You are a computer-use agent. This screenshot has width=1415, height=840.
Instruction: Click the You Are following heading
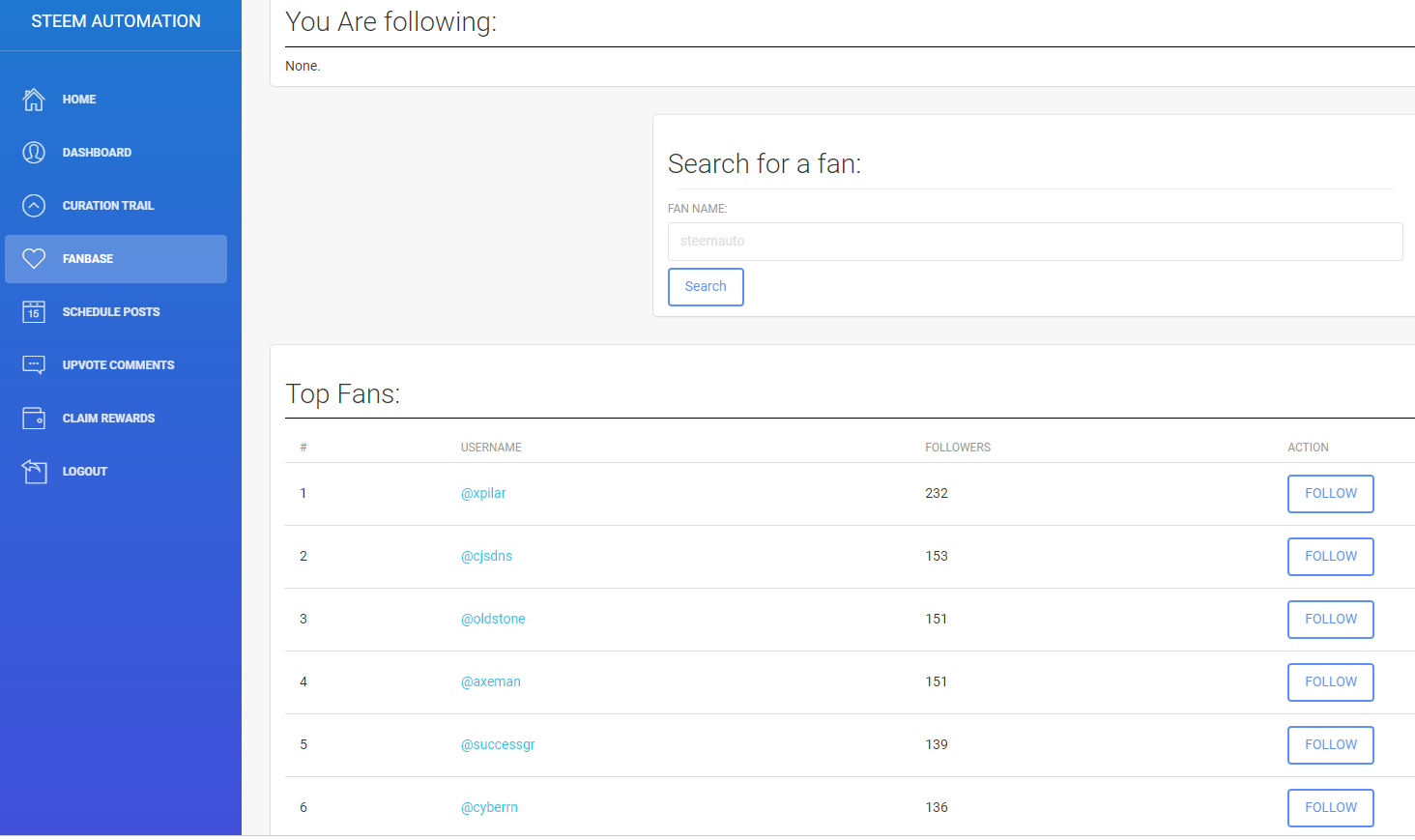391,21
